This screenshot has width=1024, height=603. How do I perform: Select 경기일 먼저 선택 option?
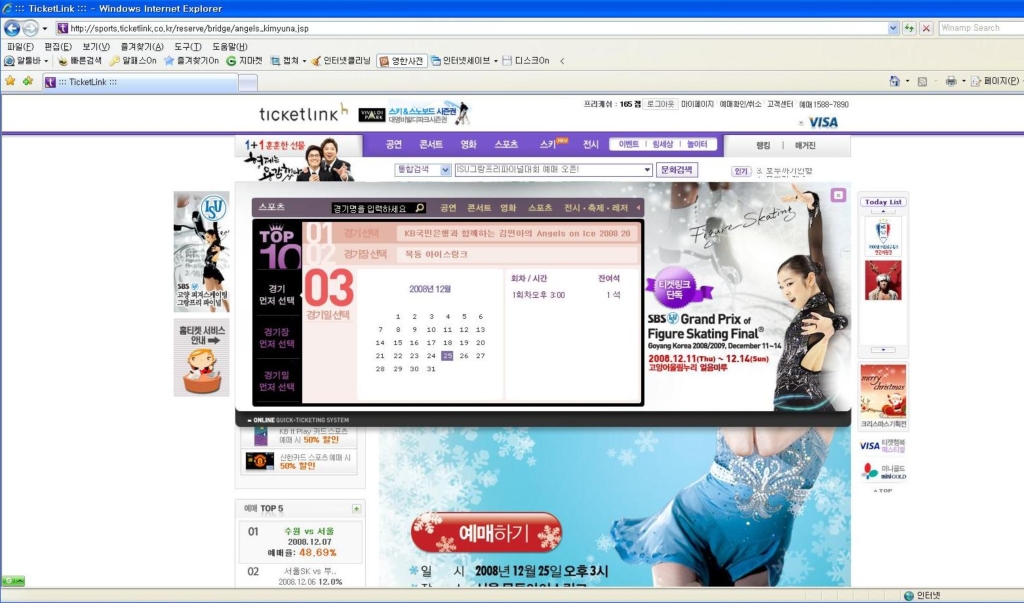(278, 381)
